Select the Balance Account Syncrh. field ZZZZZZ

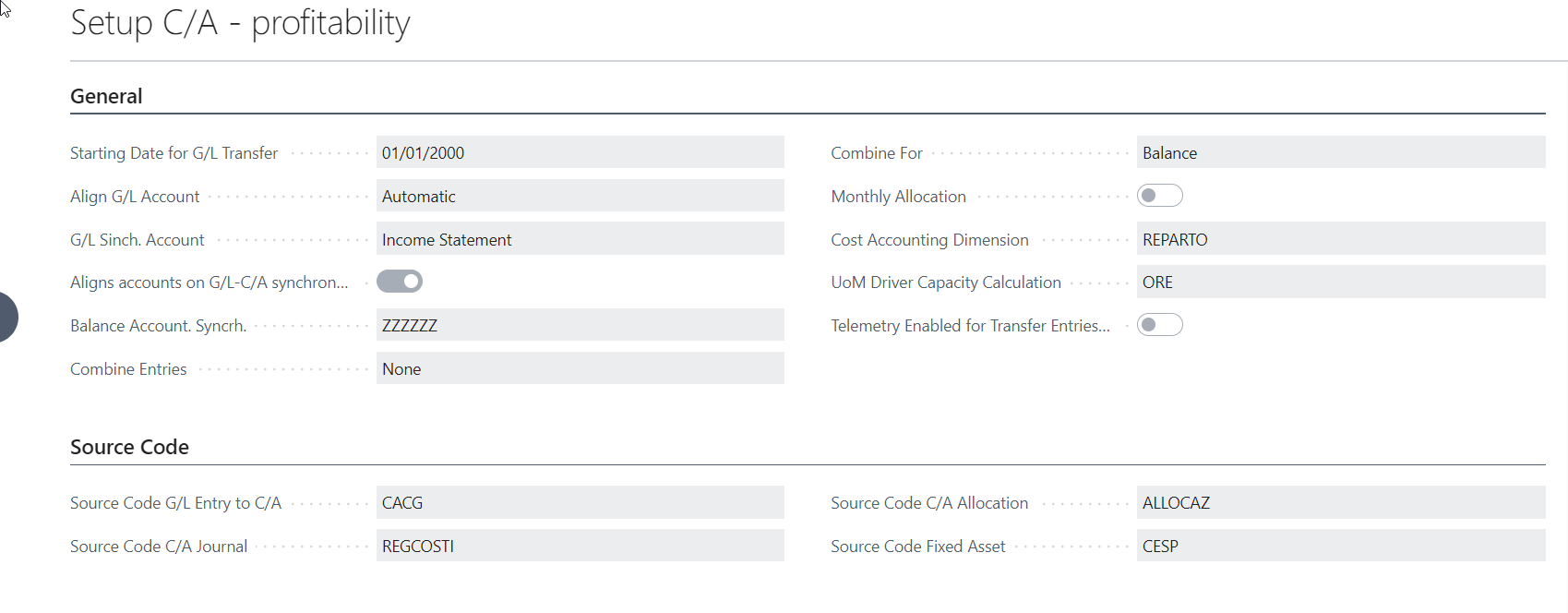tap(580, 325)
